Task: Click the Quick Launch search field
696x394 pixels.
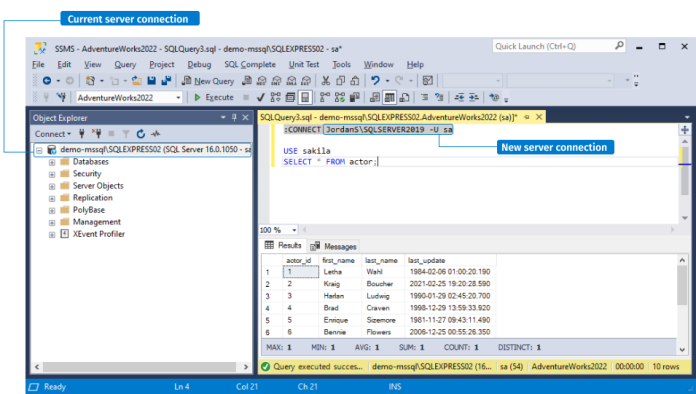Action: [x=558, y=46]
